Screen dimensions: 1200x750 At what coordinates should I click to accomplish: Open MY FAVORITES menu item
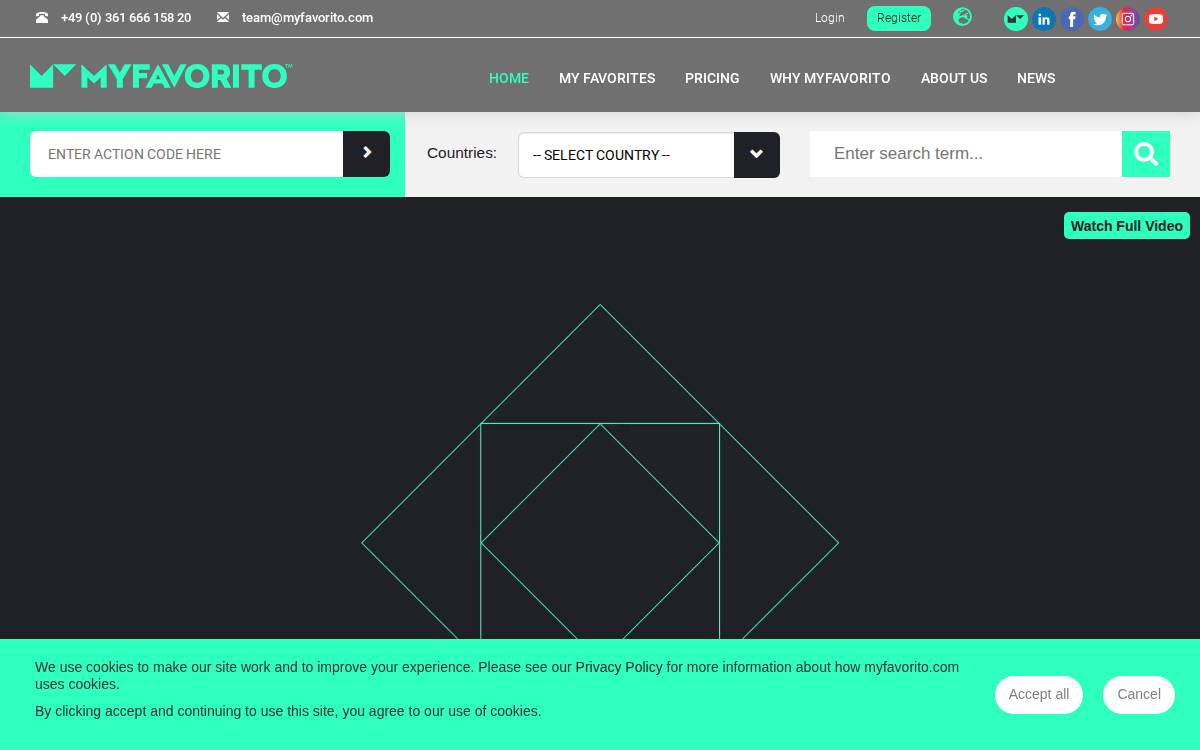click(x=607, y=78)
